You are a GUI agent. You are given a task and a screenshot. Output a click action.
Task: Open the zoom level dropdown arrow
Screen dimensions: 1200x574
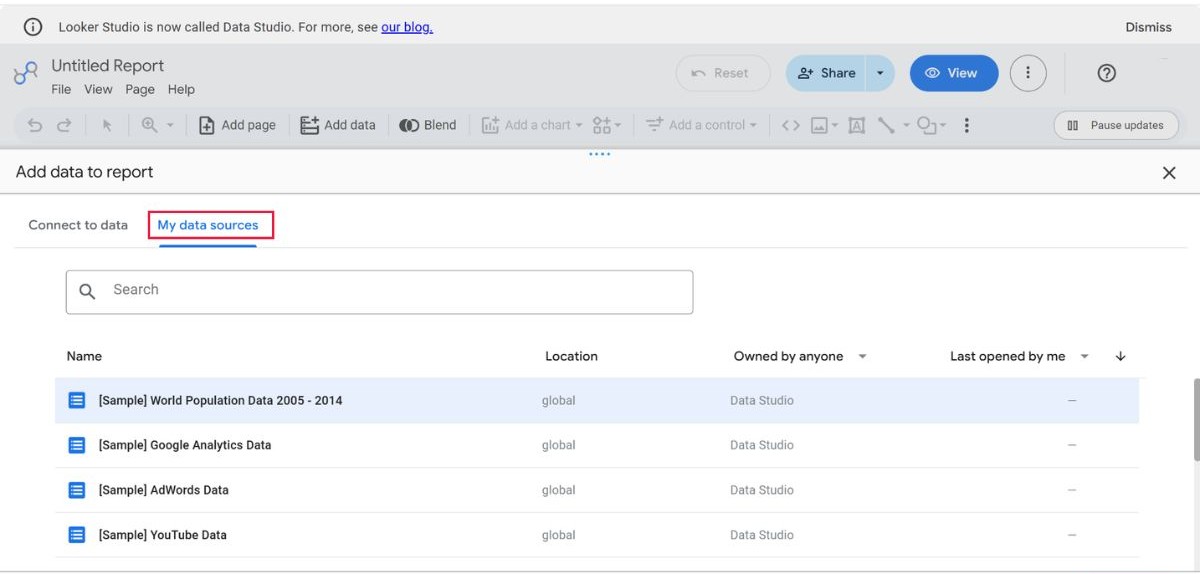[x=170, y=125]
